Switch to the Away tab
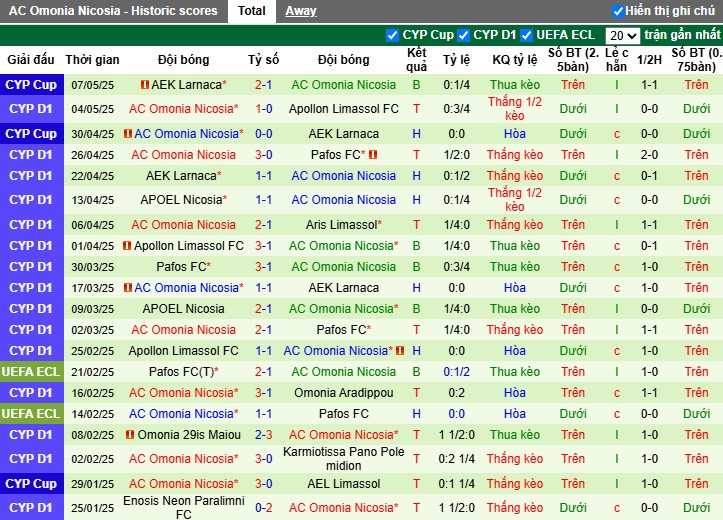Viewport: 723px width, 520px height. (301, 11)
